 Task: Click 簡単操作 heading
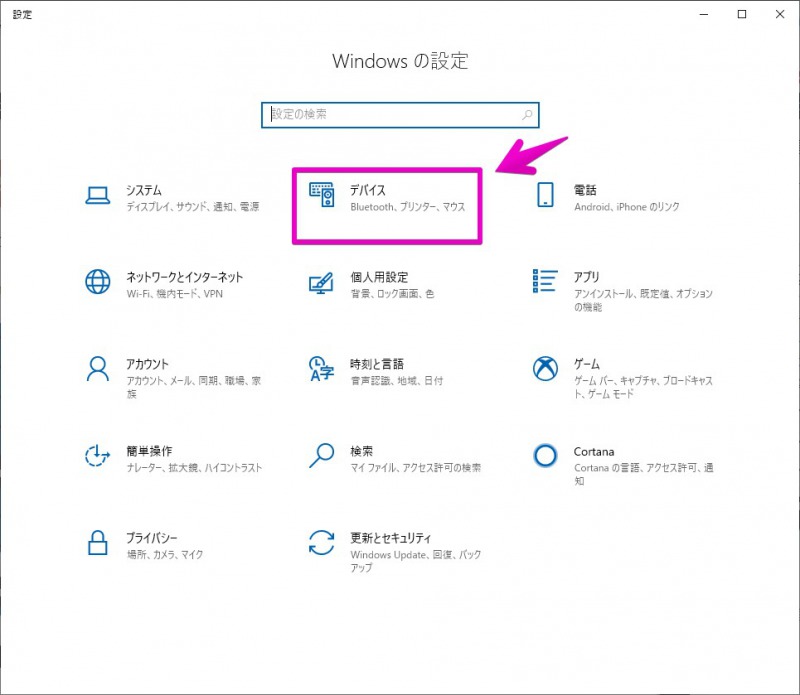(x=149, y=451)
